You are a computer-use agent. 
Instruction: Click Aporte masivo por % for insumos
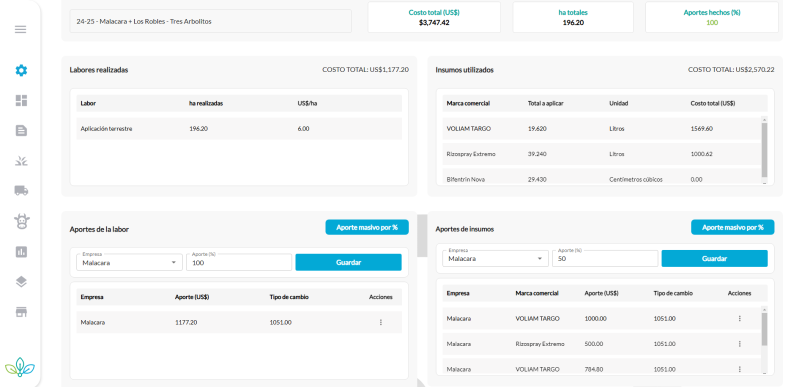[x=733, y=227]
